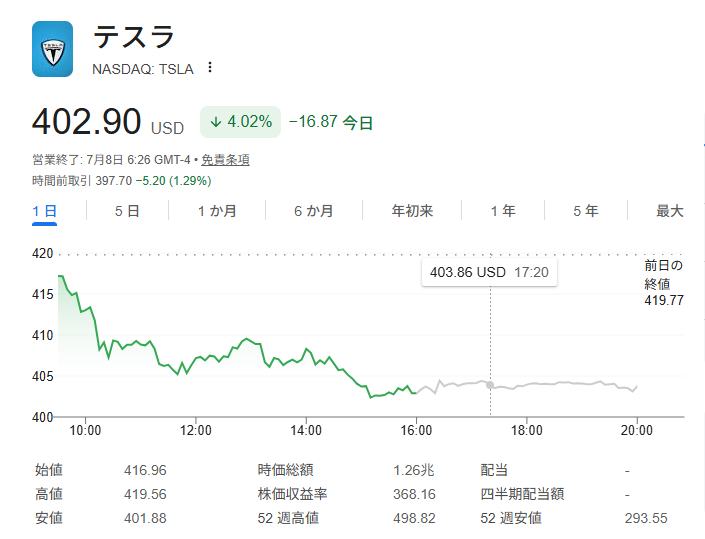Click the down-arrow 4.02% change badge
Viewport: 705px width, 539px height.
241,122
